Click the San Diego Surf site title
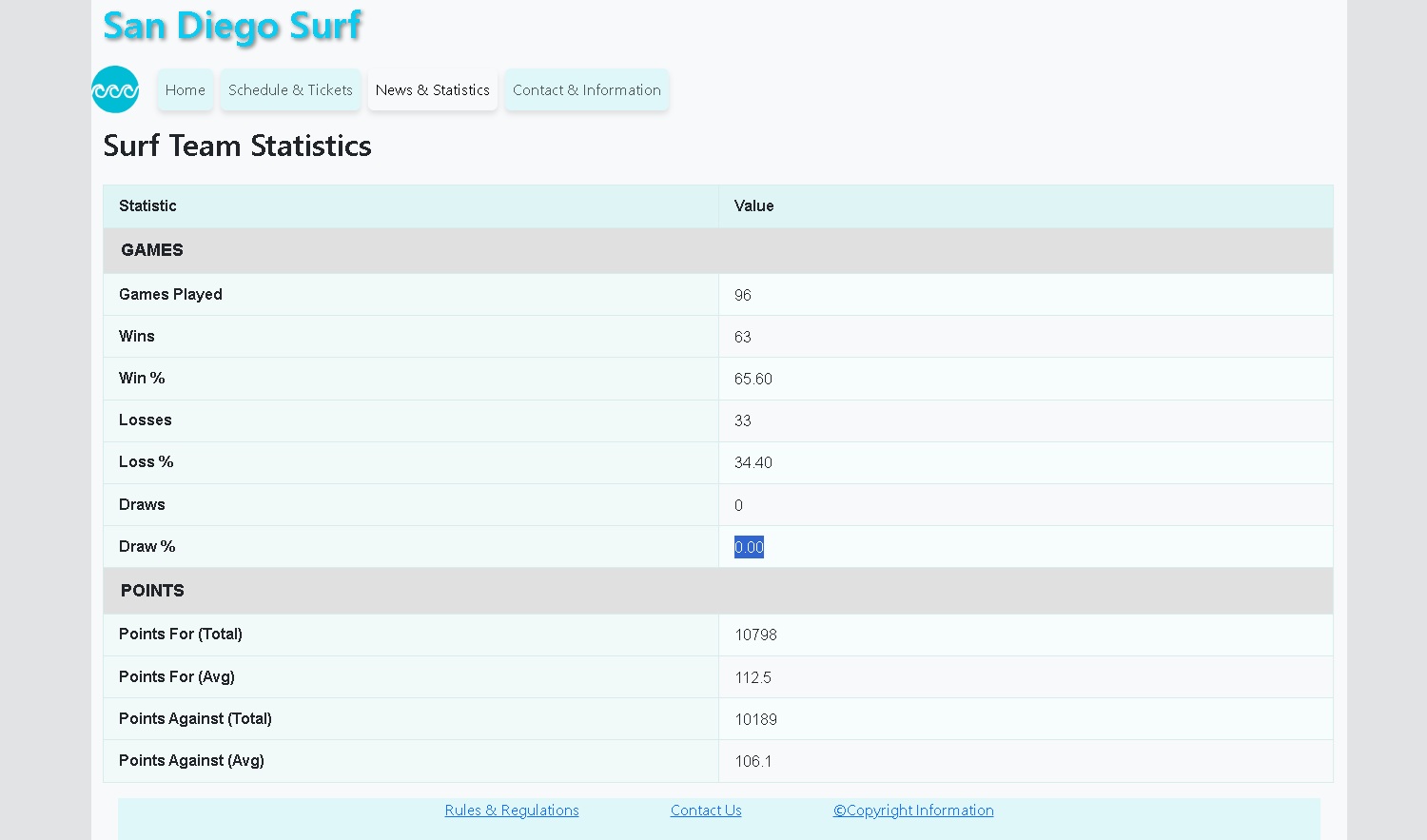Image resolution: width=1427 pixels, height=840 pixels. (232, 26)
